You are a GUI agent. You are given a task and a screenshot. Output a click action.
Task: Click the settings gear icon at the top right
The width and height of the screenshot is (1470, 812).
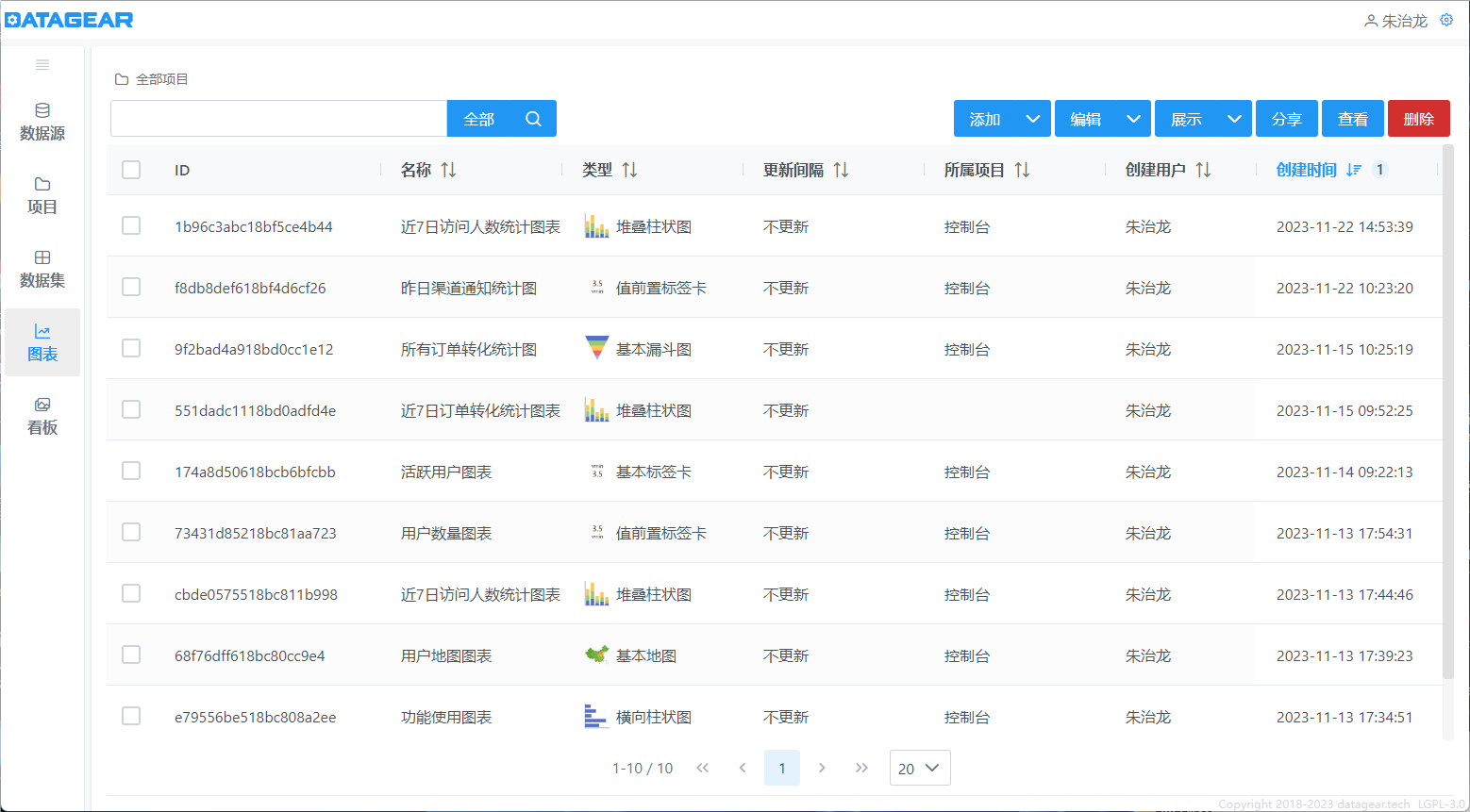click(x=1446, y=20)
